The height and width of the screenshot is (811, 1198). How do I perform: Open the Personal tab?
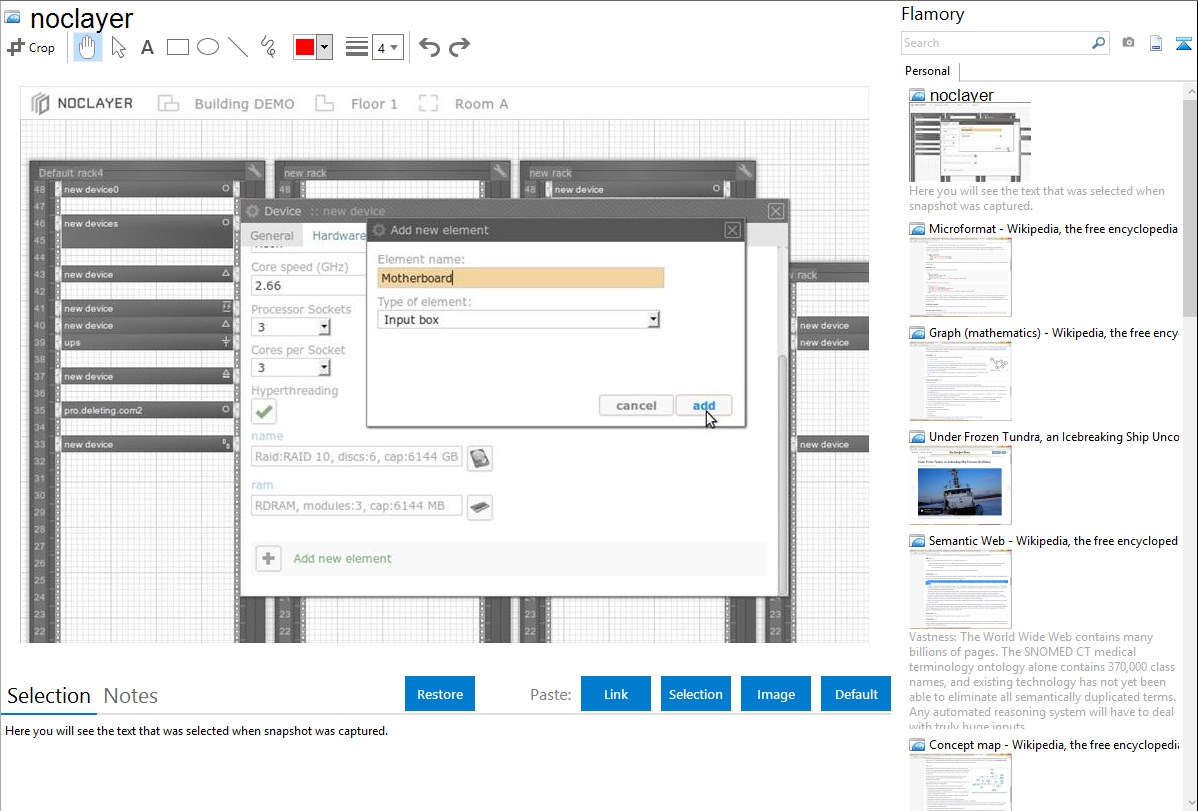pos(927,71)
